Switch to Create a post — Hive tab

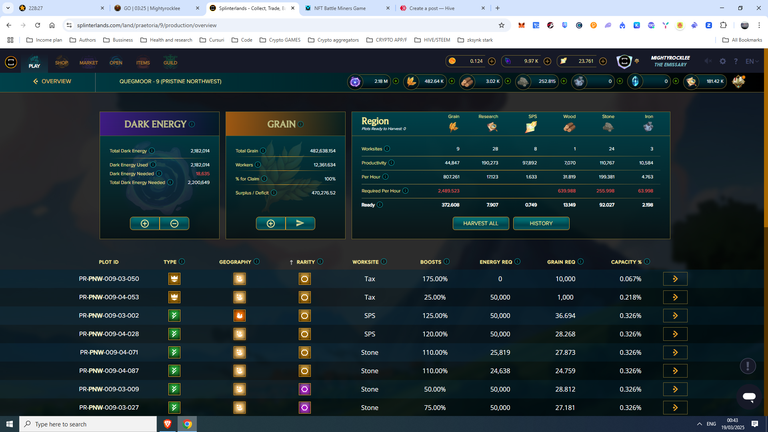click(x=442, y=8)
